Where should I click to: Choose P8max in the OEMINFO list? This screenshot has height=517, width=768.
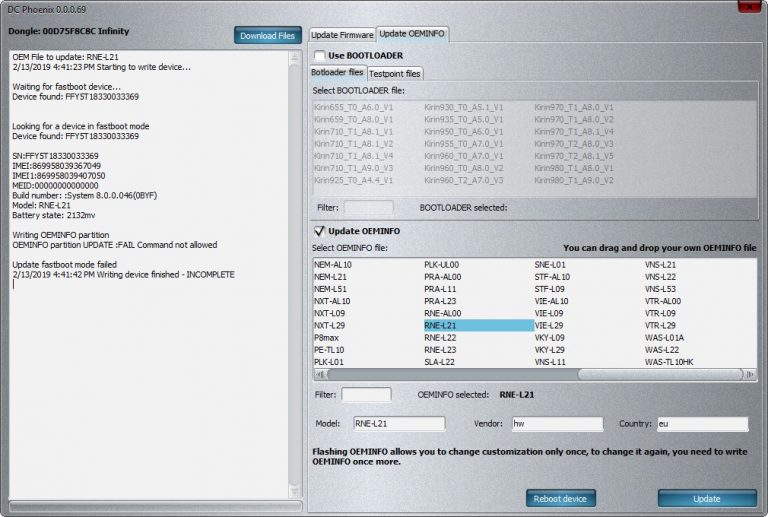point(326,338)
